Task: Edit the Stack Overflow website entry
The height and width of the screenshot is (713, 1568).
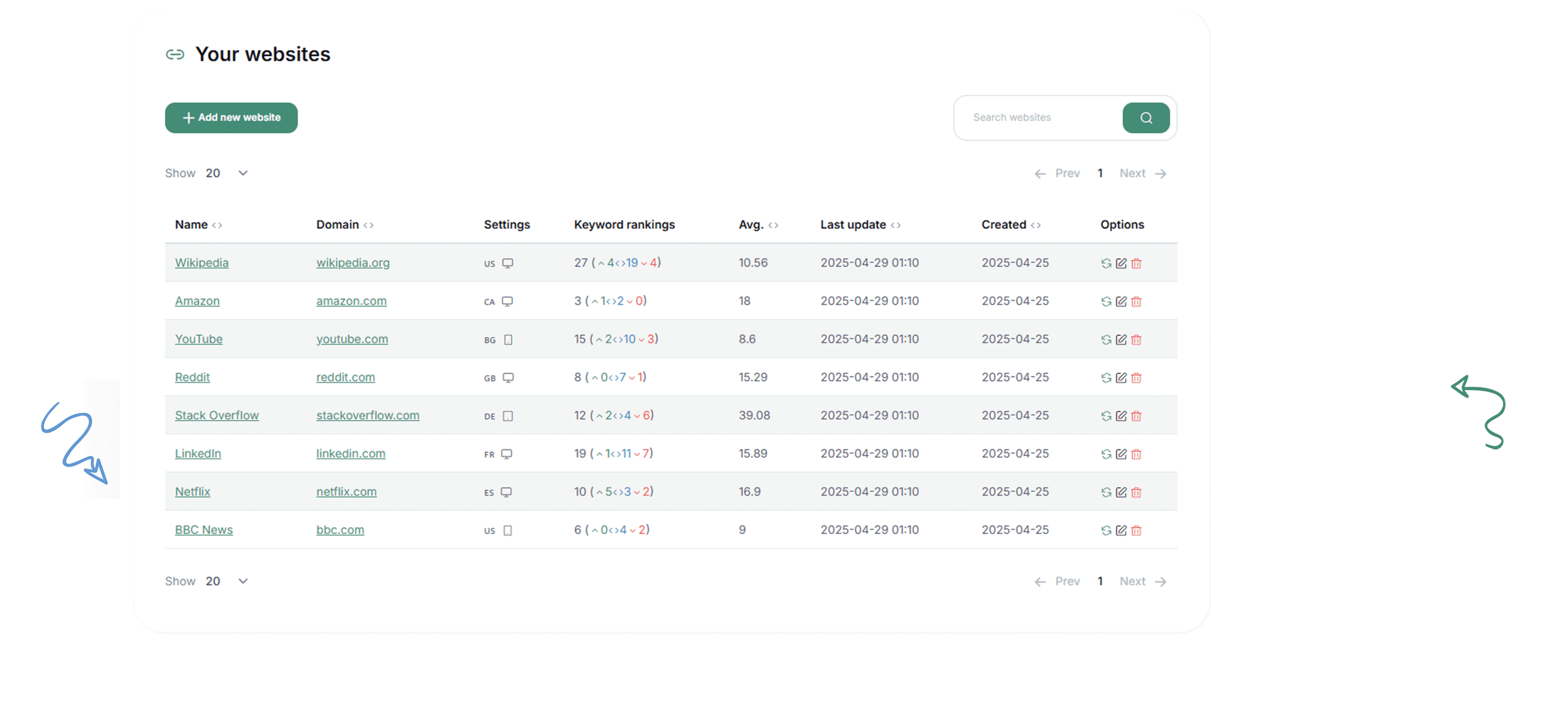Action: pos(1121,416)
